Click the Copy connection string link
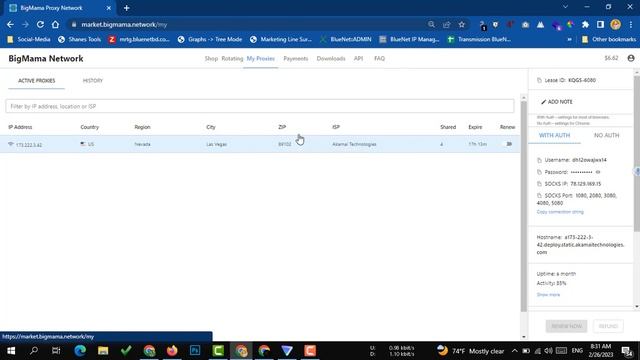Screen dimensions: 640x360 [560, 212]
